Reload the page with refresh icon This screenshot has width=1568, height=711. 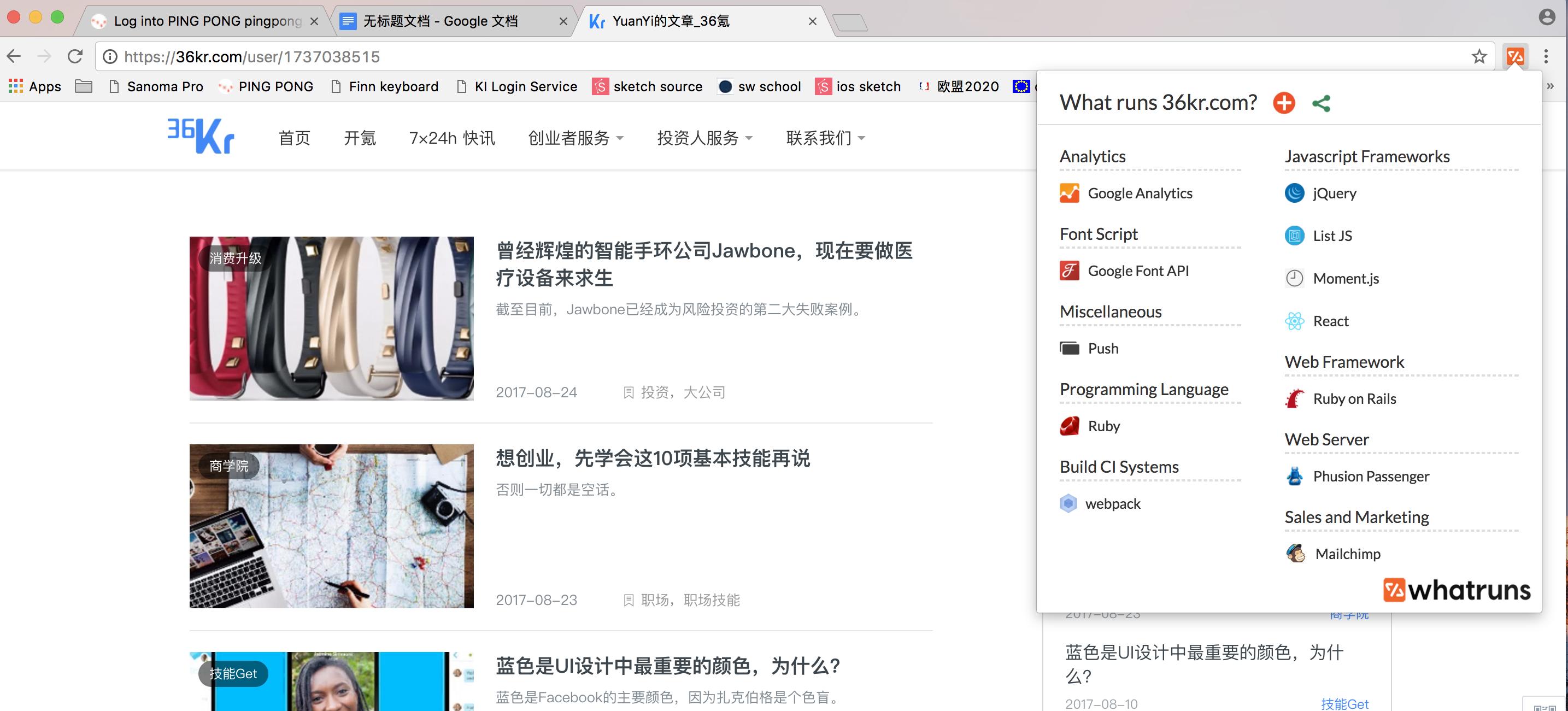point(75,57)
